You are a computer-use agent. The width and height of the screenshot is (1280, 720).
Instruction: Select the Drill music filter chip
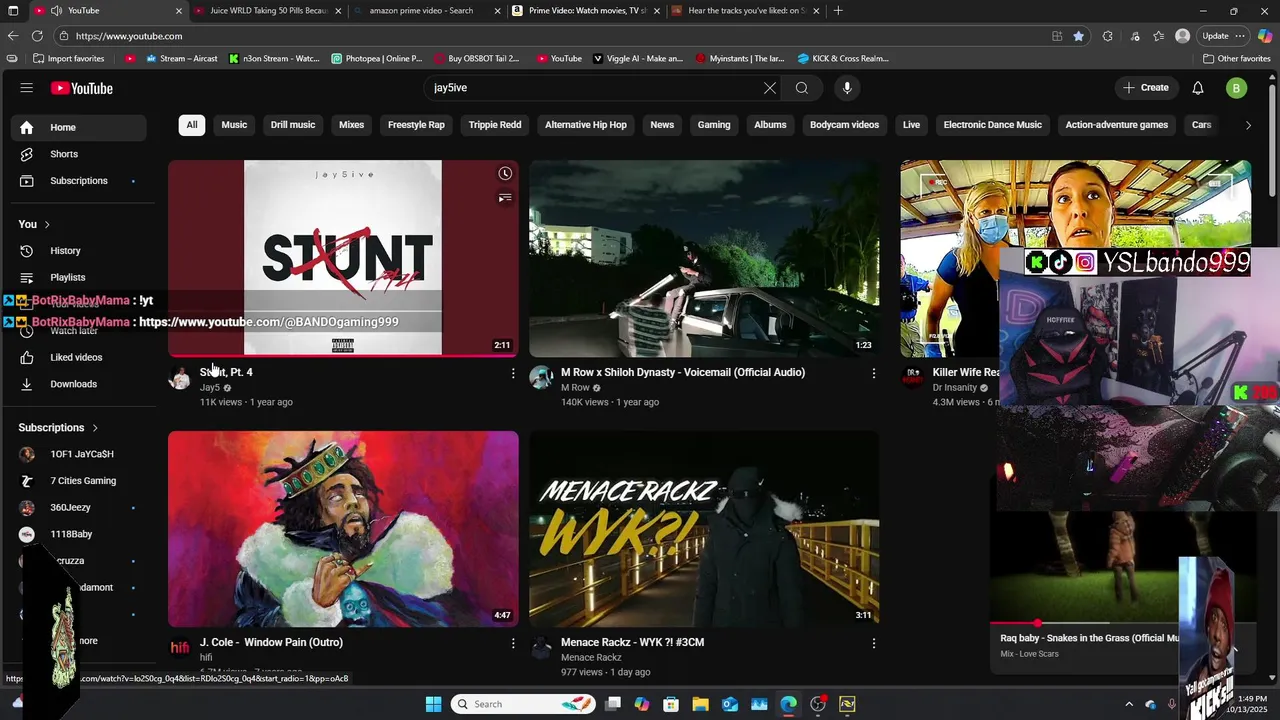293,125
